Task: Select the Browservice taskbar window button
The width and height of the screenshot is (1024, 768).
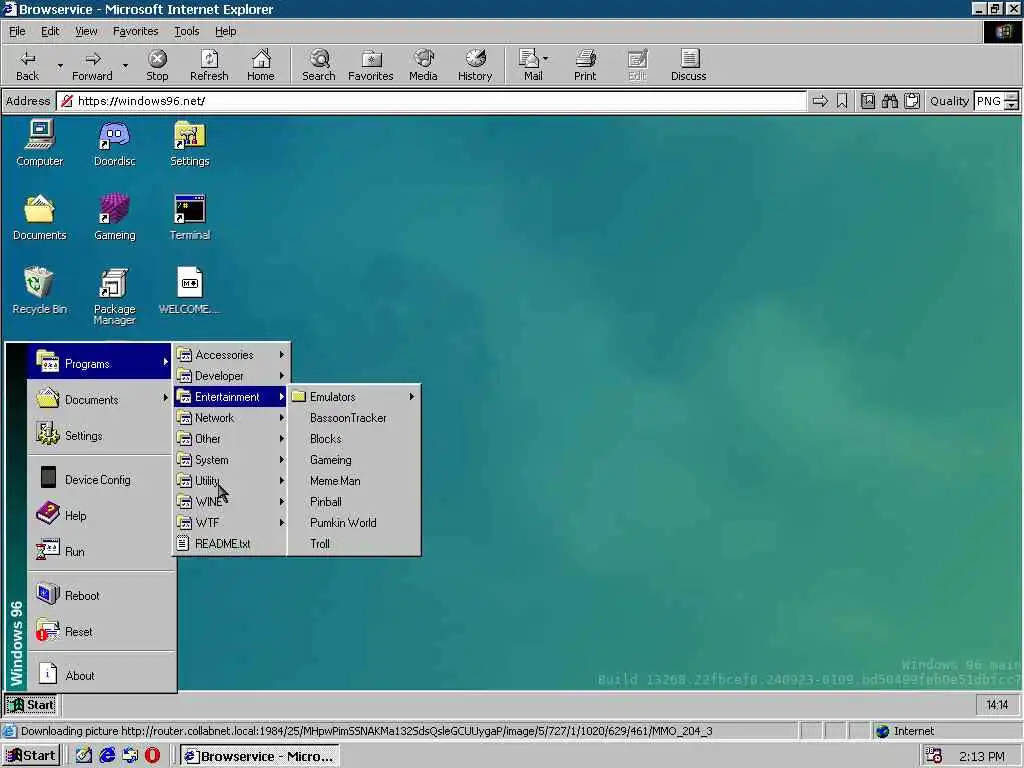Action: (x=259, y=756)
